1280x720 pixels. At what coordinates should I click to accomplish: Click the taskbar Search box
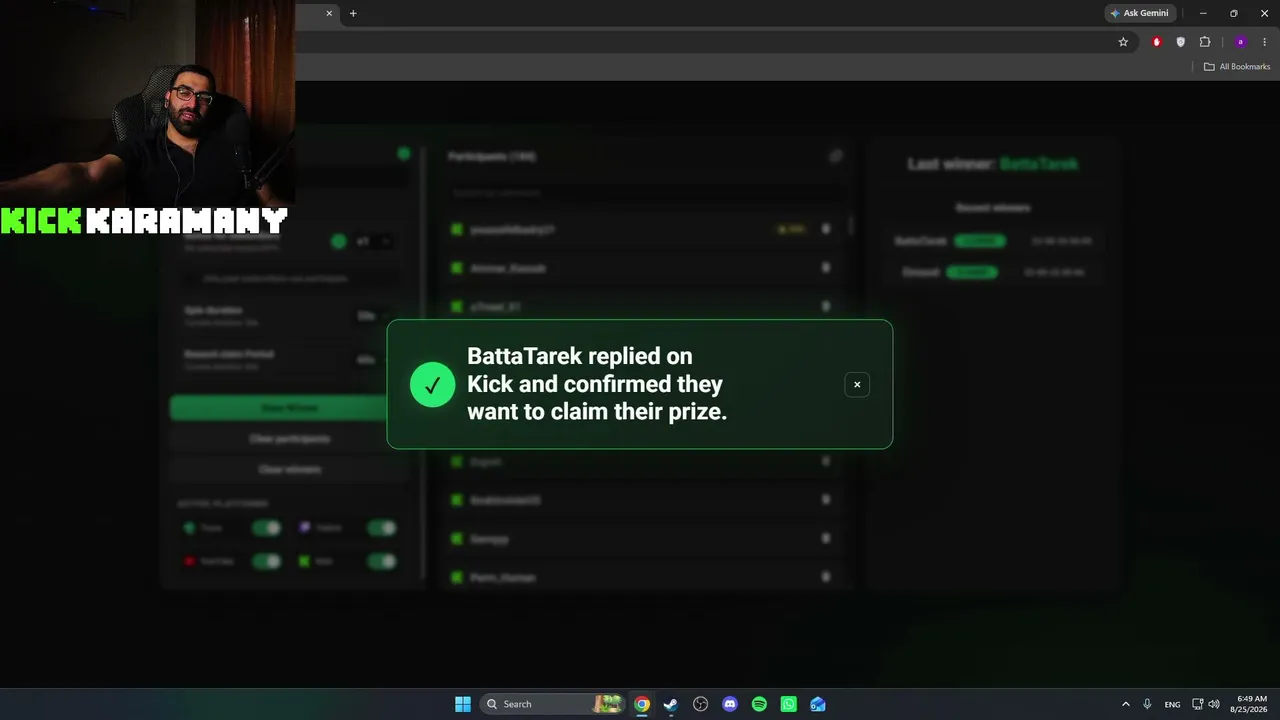[553, 704]
